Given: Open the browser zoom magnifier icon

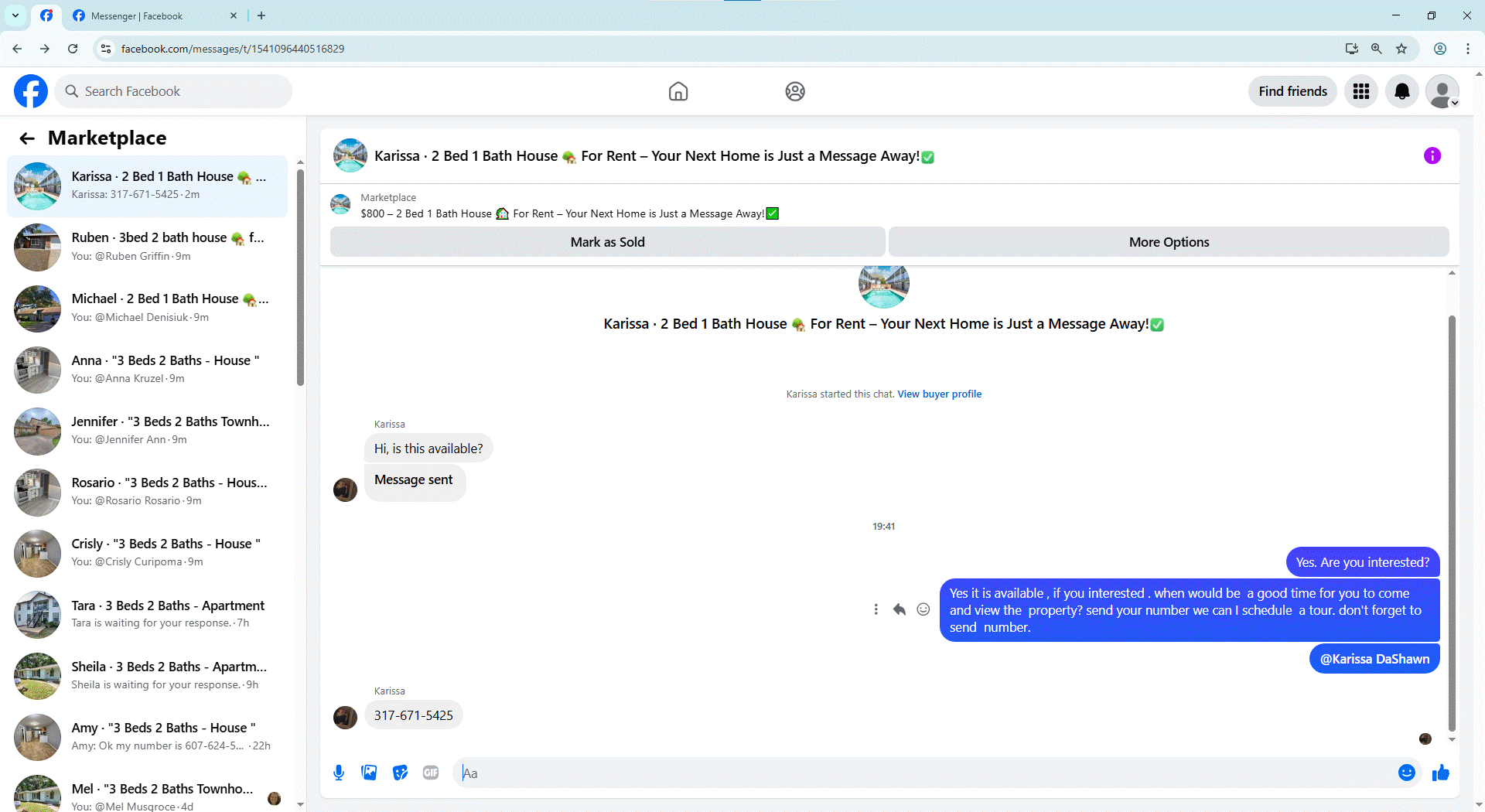Looking at the screenshot, I should pyautogui.click(x=1377, y=49).
